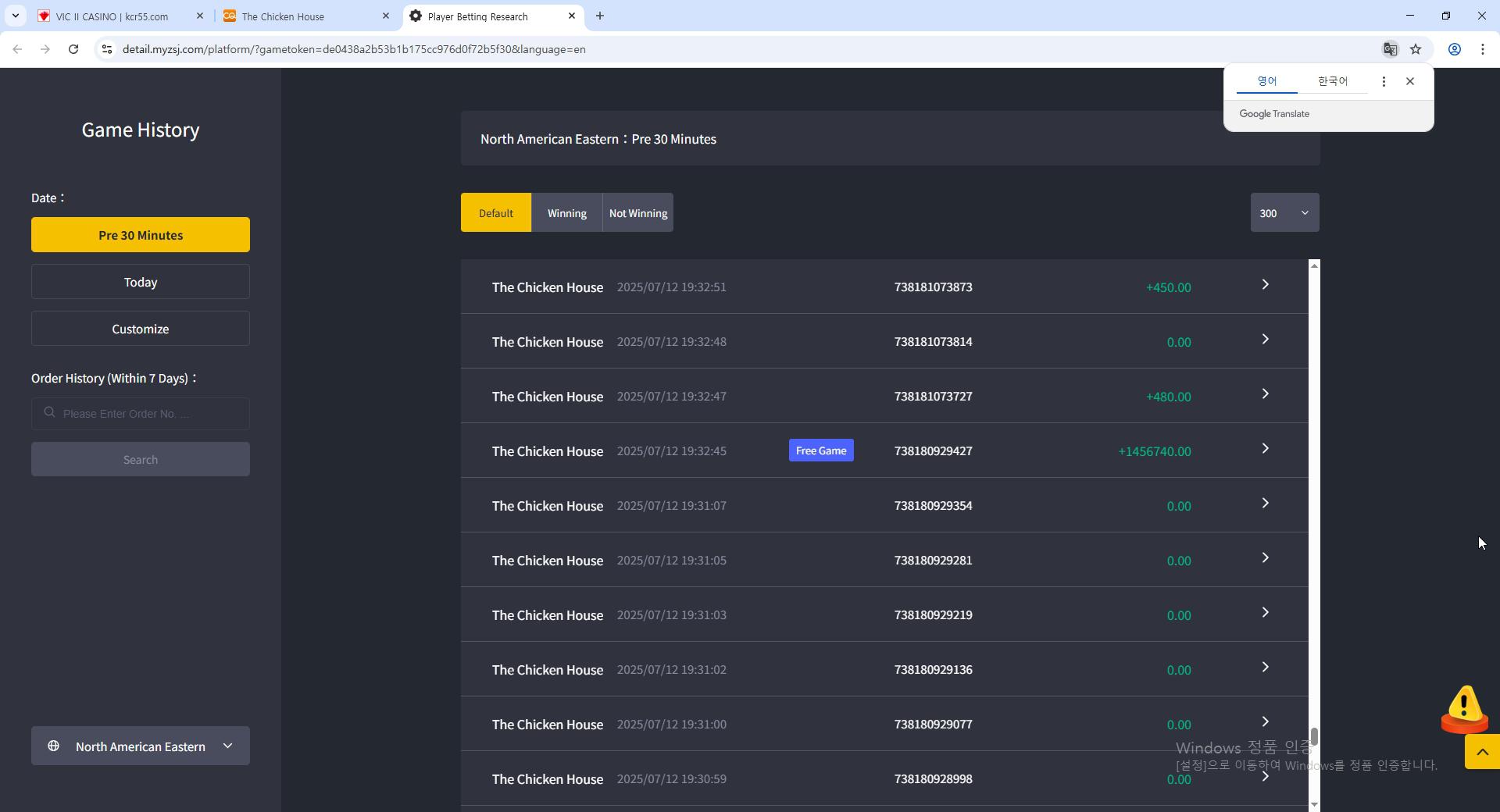1500x812 pixels.
Task: Click the yellow back-to-top arrow button
Action: pyautogui.click(x=1482, y=752)
